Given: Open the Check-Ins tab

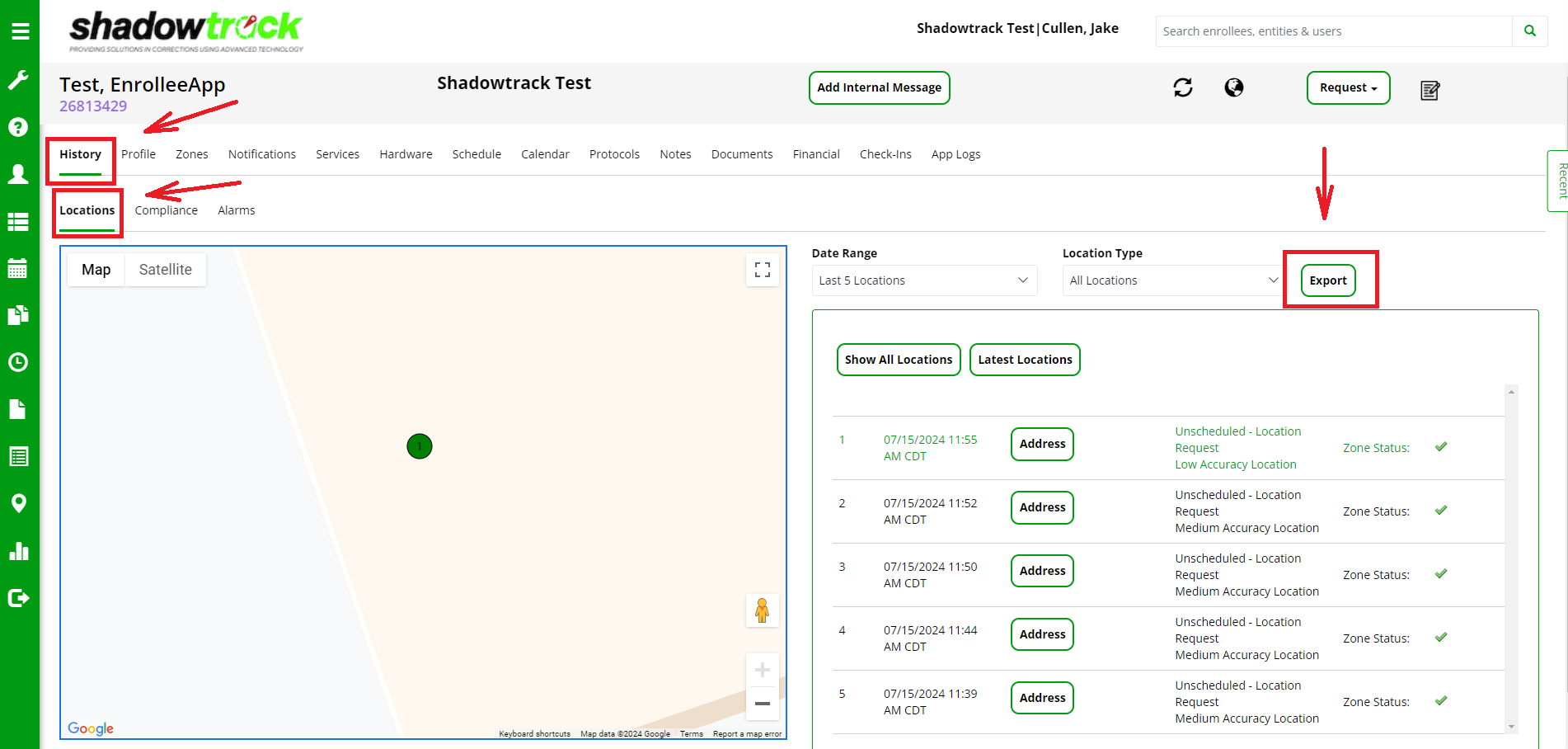Looking at the screenshot, I should tap(885, 154).
